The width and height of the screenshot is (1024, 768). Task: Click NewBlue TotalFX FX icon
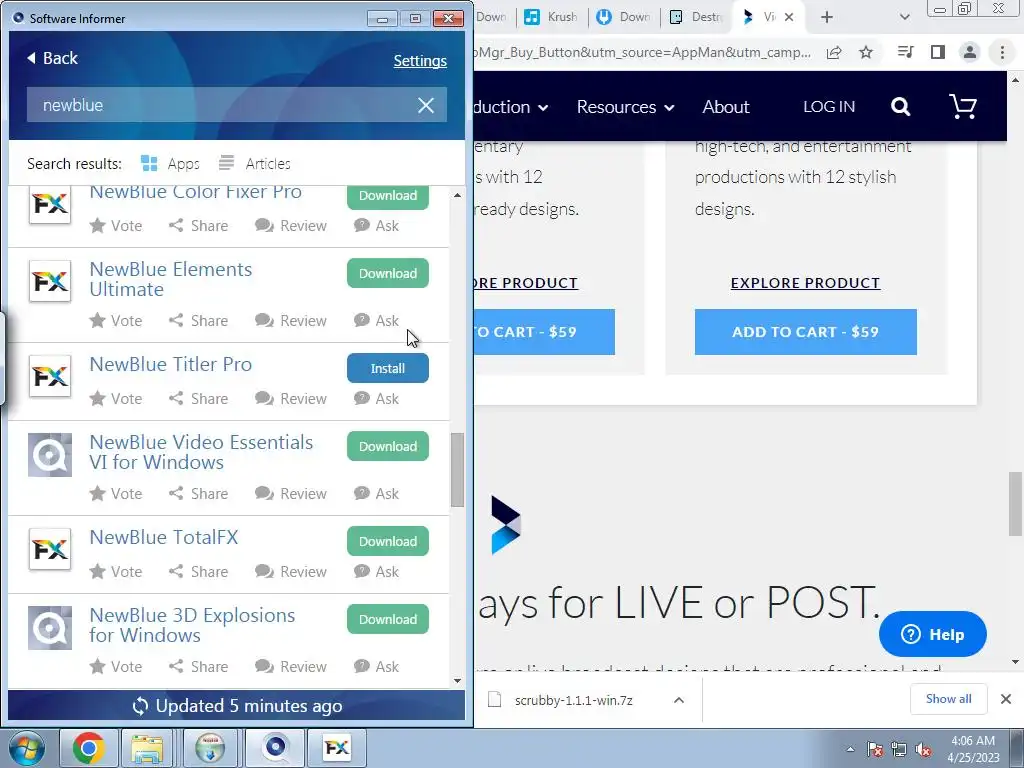click(x=50, y=549)
